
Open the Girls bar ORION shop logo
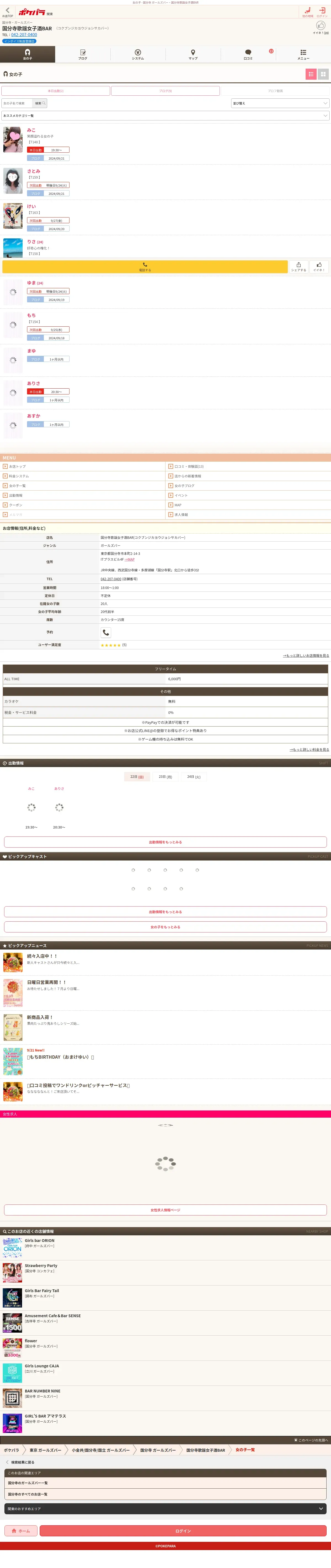click(12, 1247)
